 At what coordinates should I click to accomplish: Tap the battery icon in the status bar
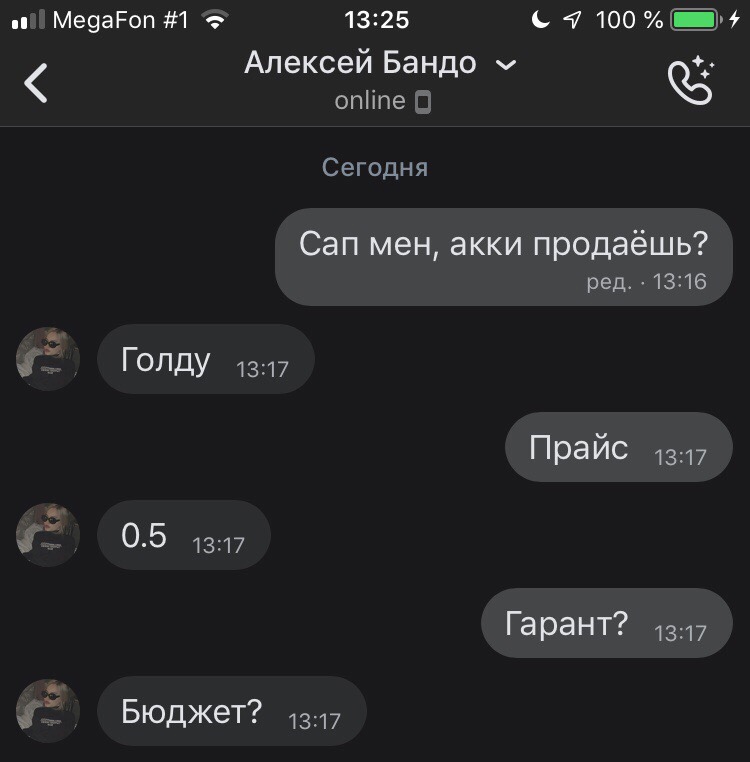(696, 20)
